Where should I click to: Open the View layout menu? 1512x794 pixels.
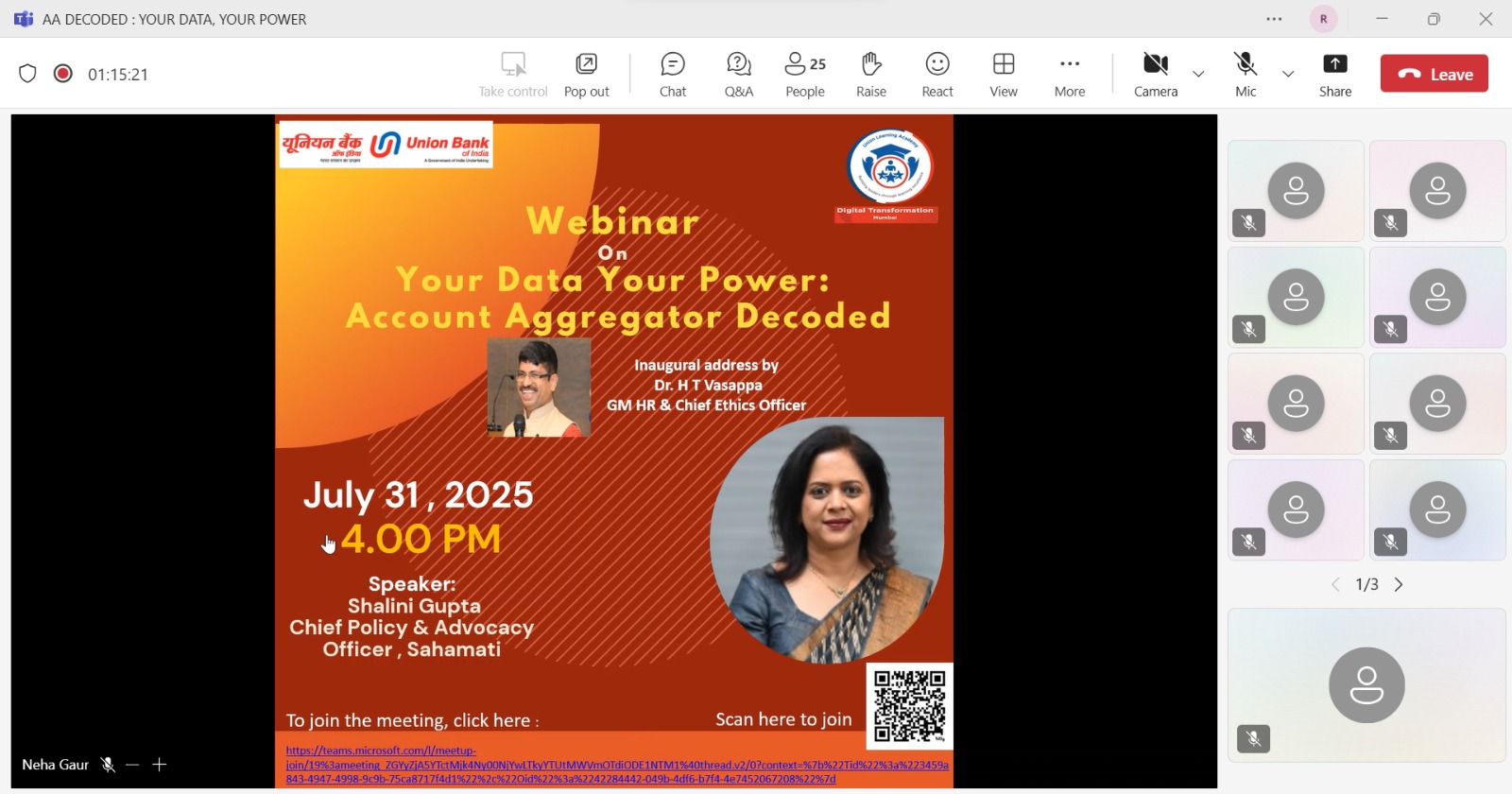pyautogui.click(x=1004, y=75)
